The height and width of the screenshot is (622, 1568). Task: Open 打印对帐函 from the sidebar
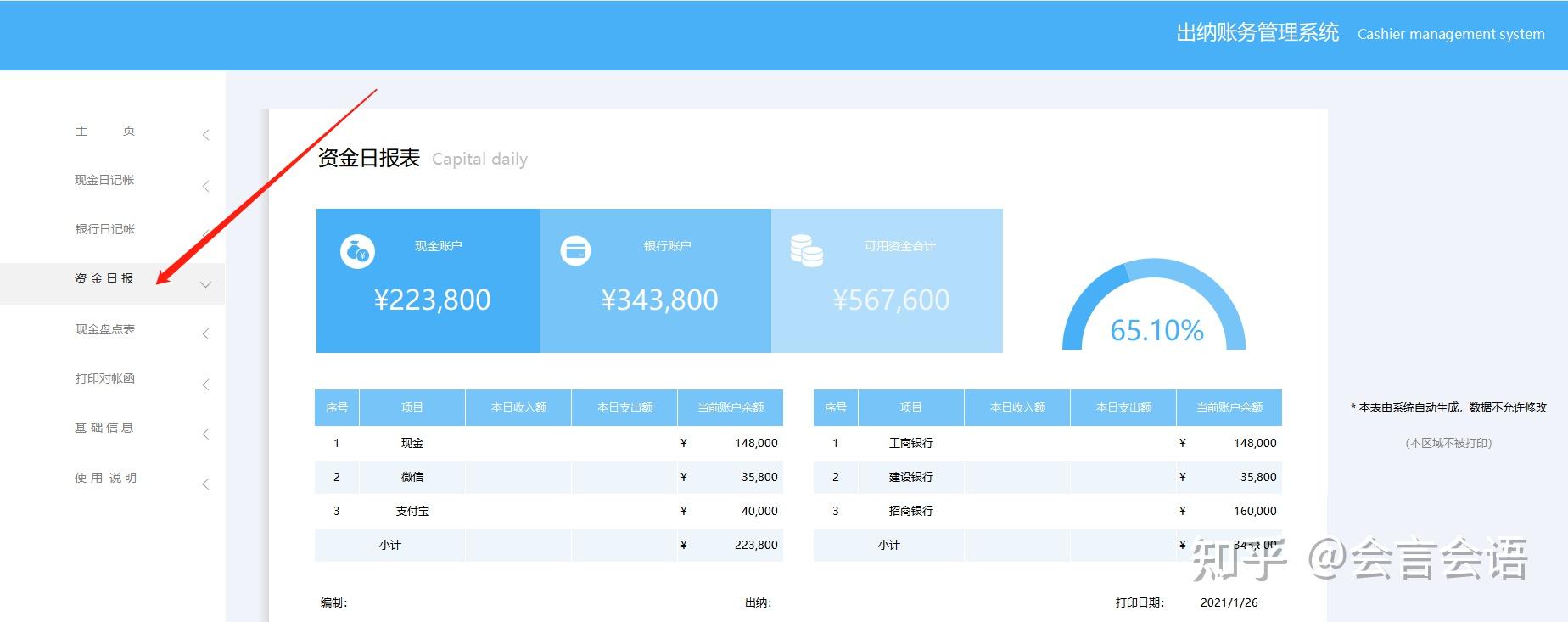click(x=104, y=378)
